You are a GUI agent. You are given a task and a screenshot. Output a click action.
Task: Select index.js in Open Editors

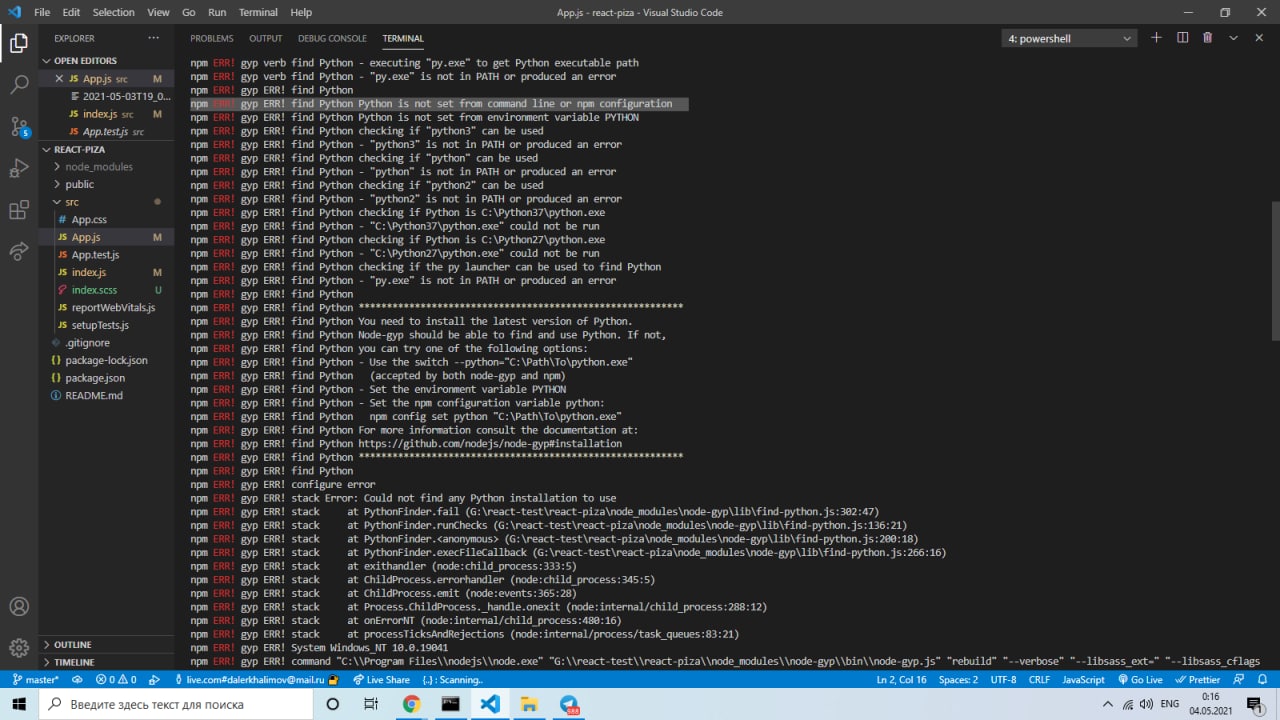(x=106, y=114)
